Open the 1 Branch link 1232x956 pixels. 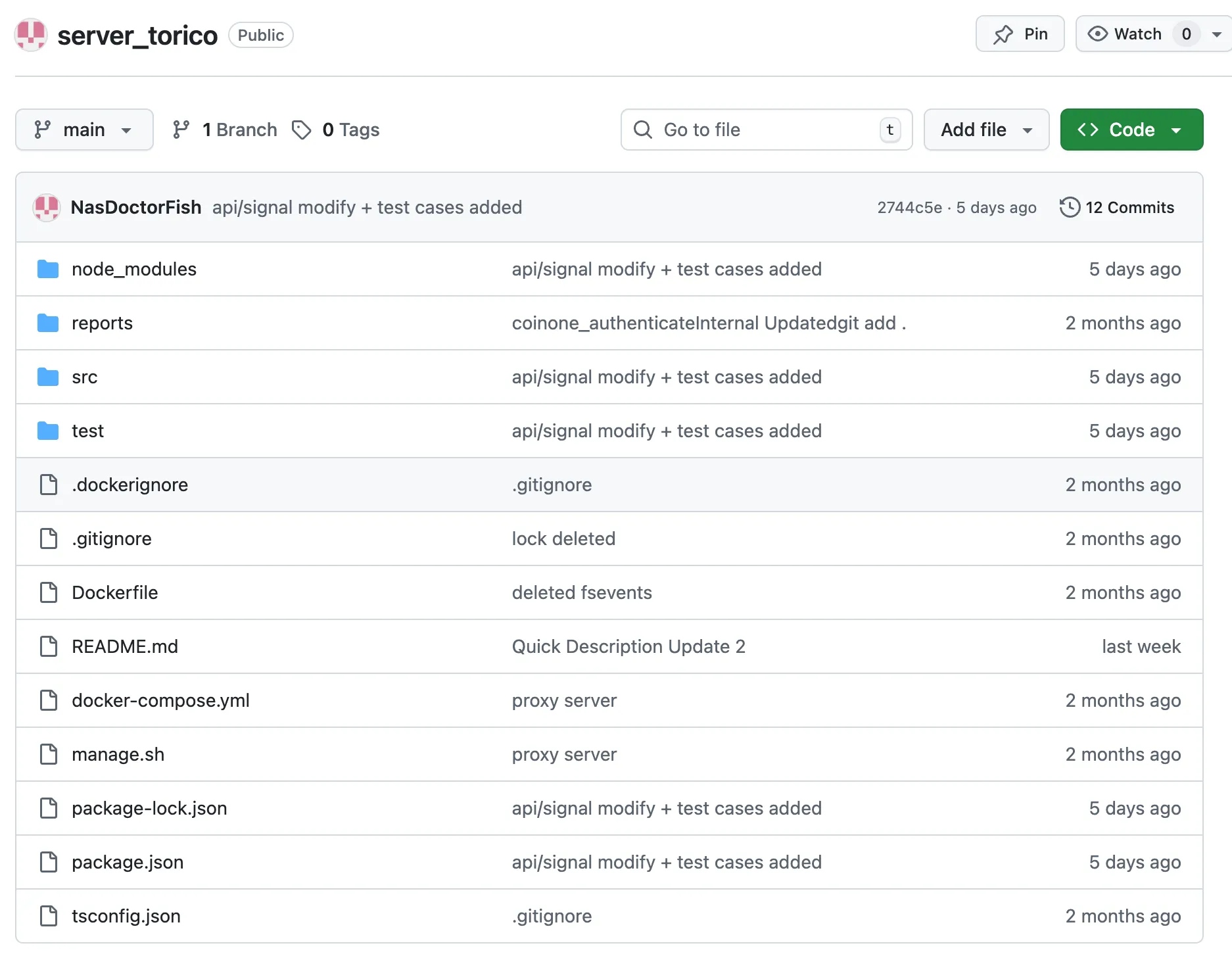click(225, 130)
